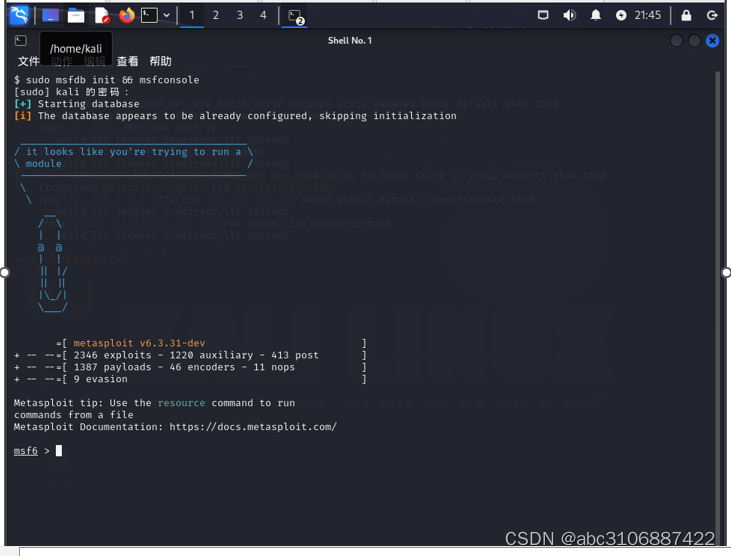Viewport: 731px width, 556px height.
Task: Launch the text editor panel icon
Action: [x=102, y=16]
